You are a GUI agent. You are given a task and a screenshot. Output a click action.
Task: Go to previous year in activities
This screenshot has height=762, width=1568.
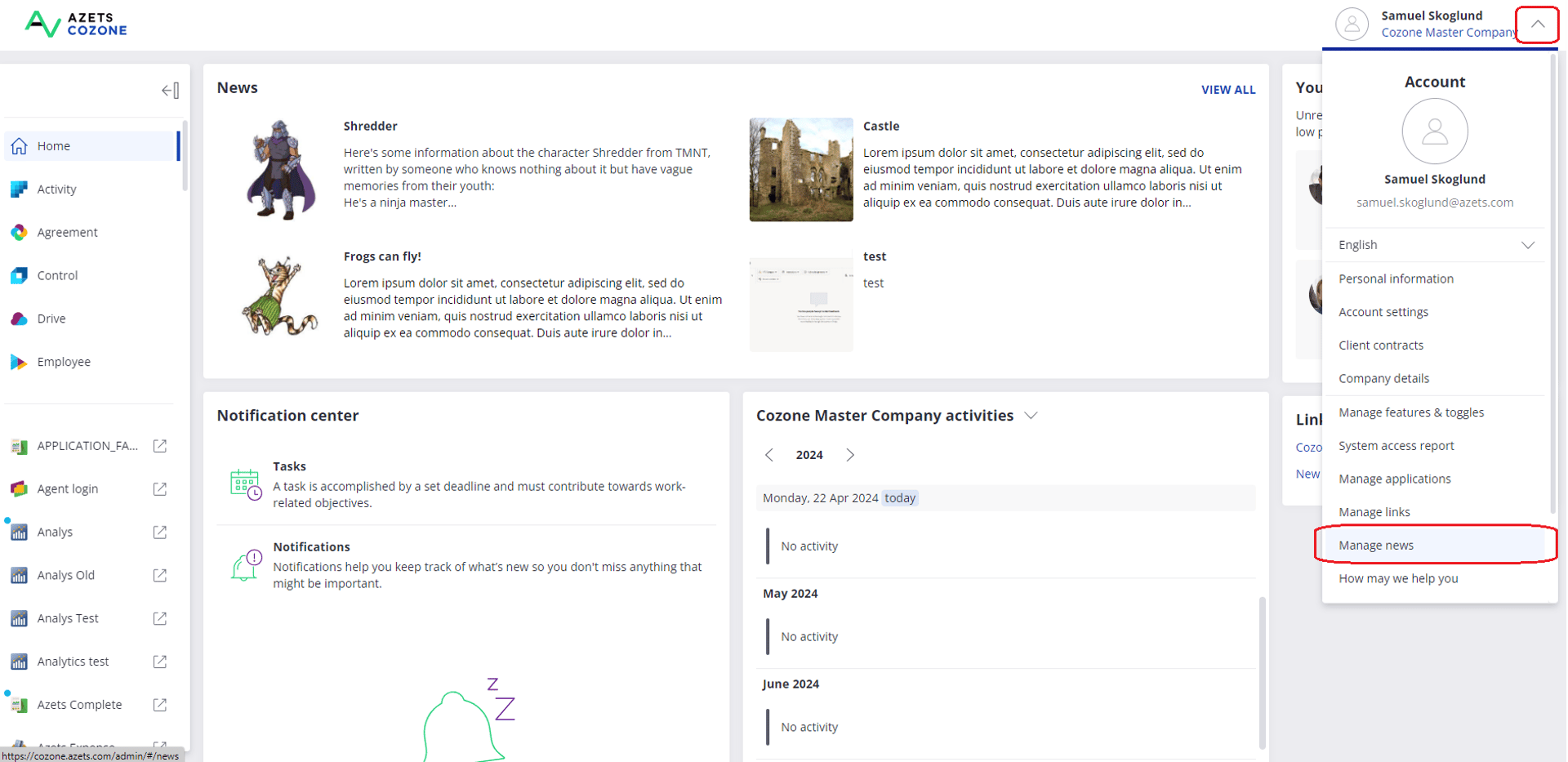pyautogui.click(x=768, y=455)
